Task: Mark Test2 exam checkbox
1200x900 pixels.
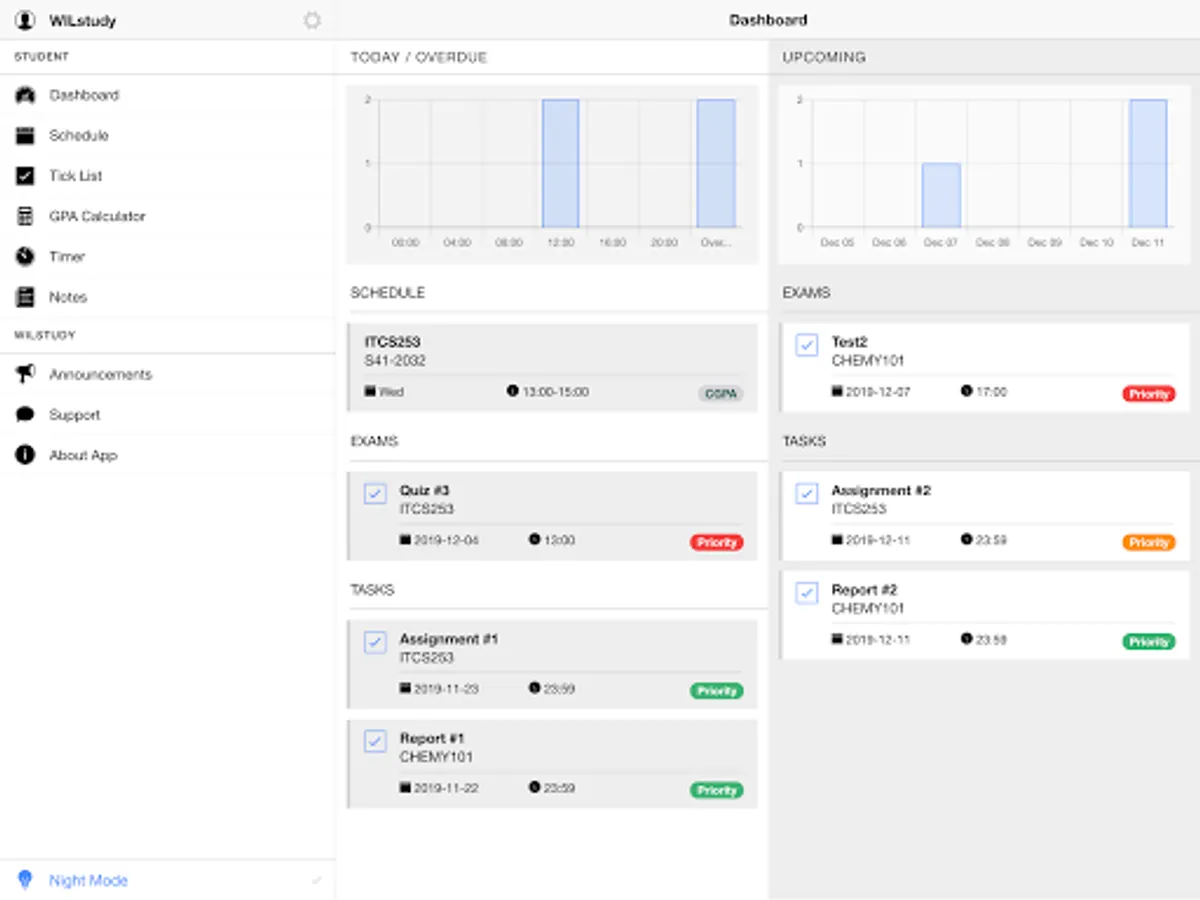Action: [807, 345]
